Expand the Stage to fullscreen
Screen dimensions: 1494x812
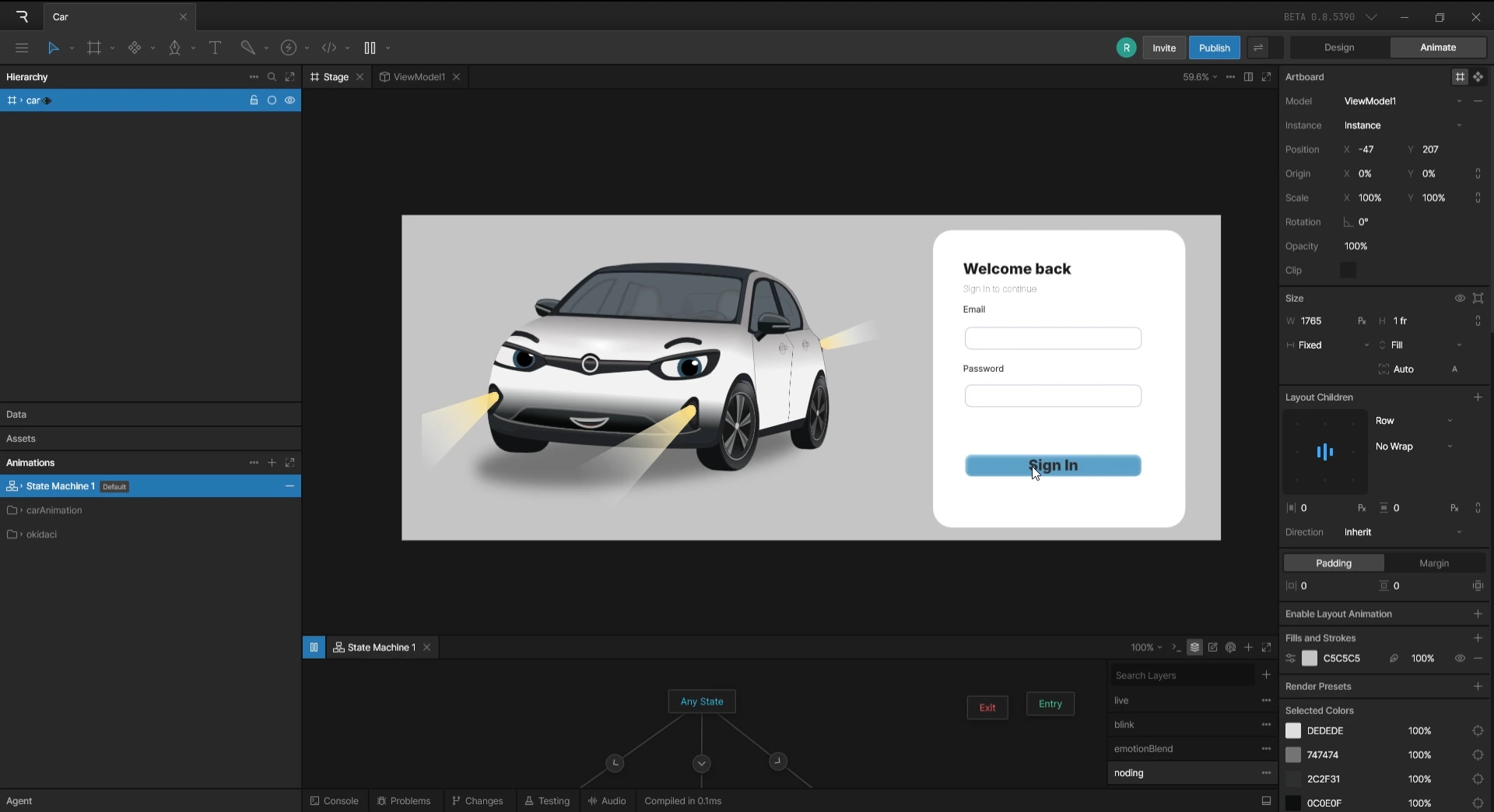click(1267, 77)
